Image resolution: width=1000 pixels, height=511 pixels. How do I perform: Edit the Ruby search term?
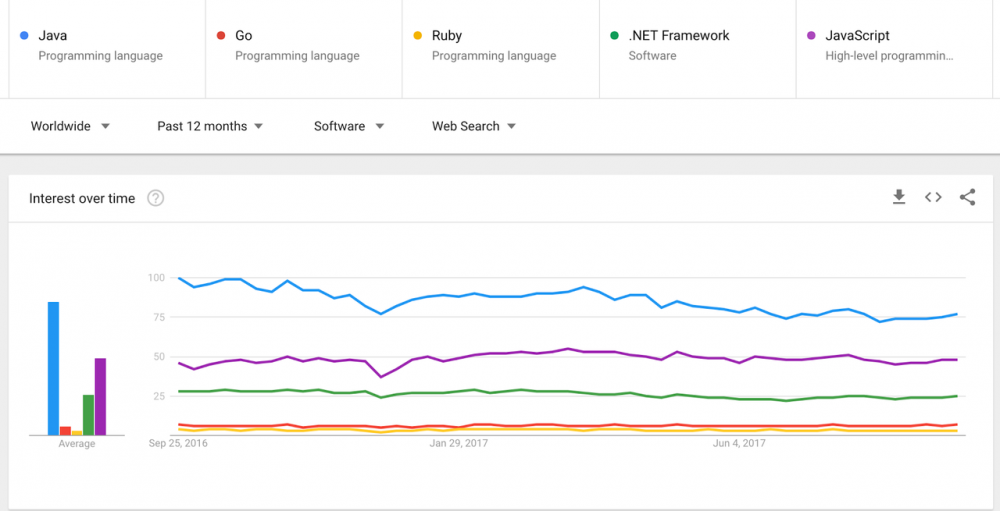pos(447,36)
